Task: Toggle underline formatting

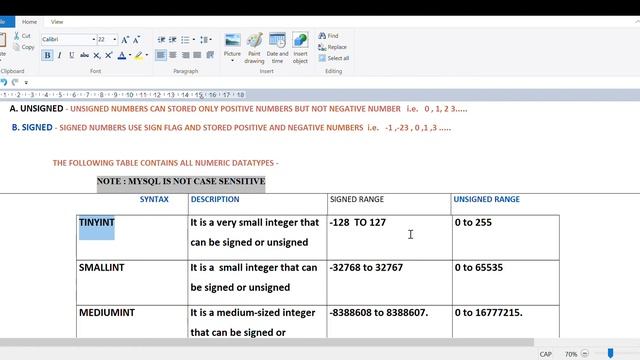Action: tap(72, 55)
